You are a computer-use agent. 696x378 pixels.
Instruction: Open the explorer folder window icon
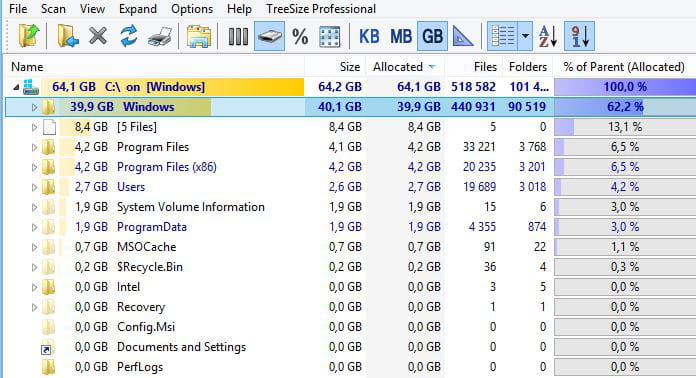click(198, 36)
